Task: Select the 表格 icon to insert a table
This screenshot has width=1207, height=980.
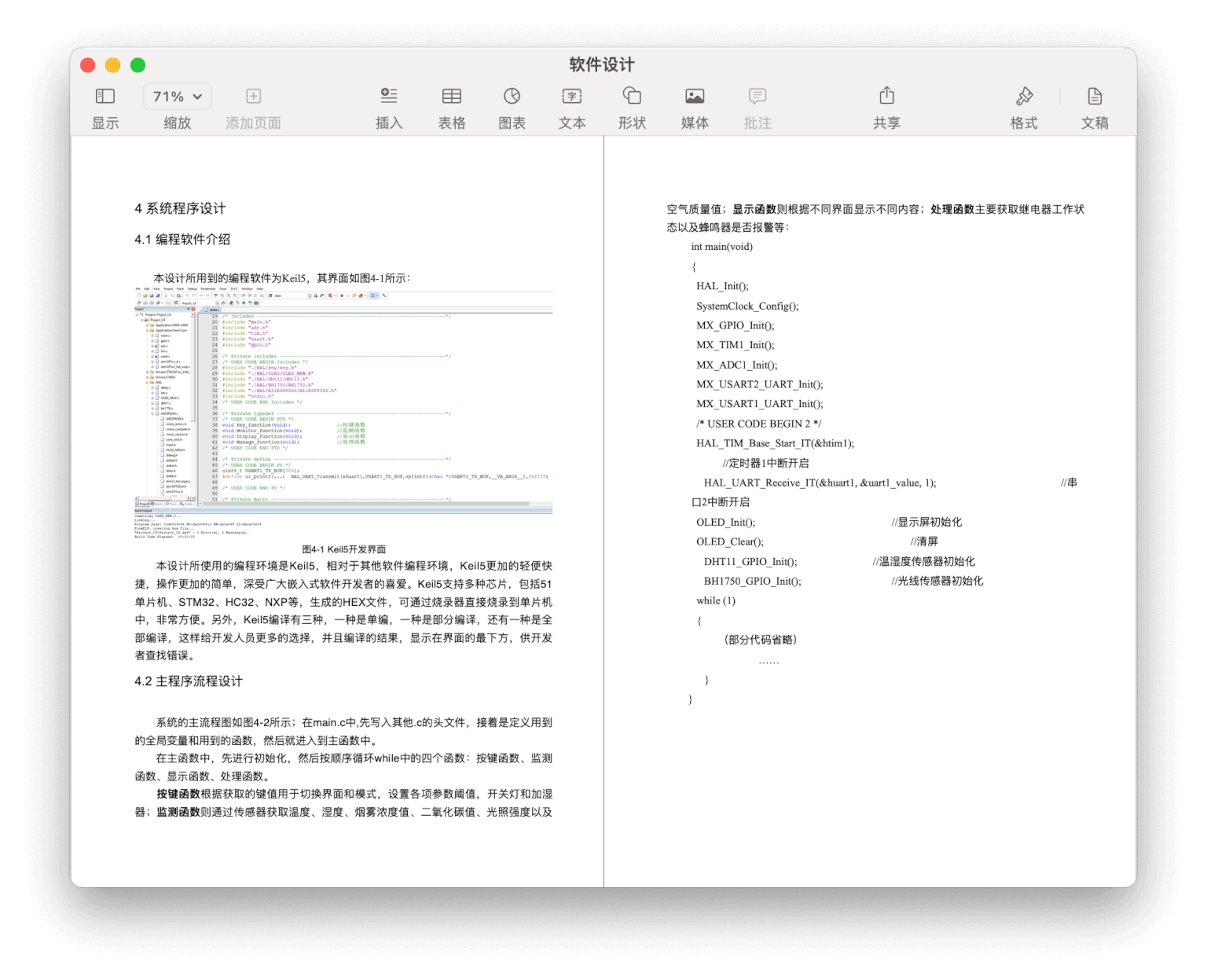Action: point(452,106)
